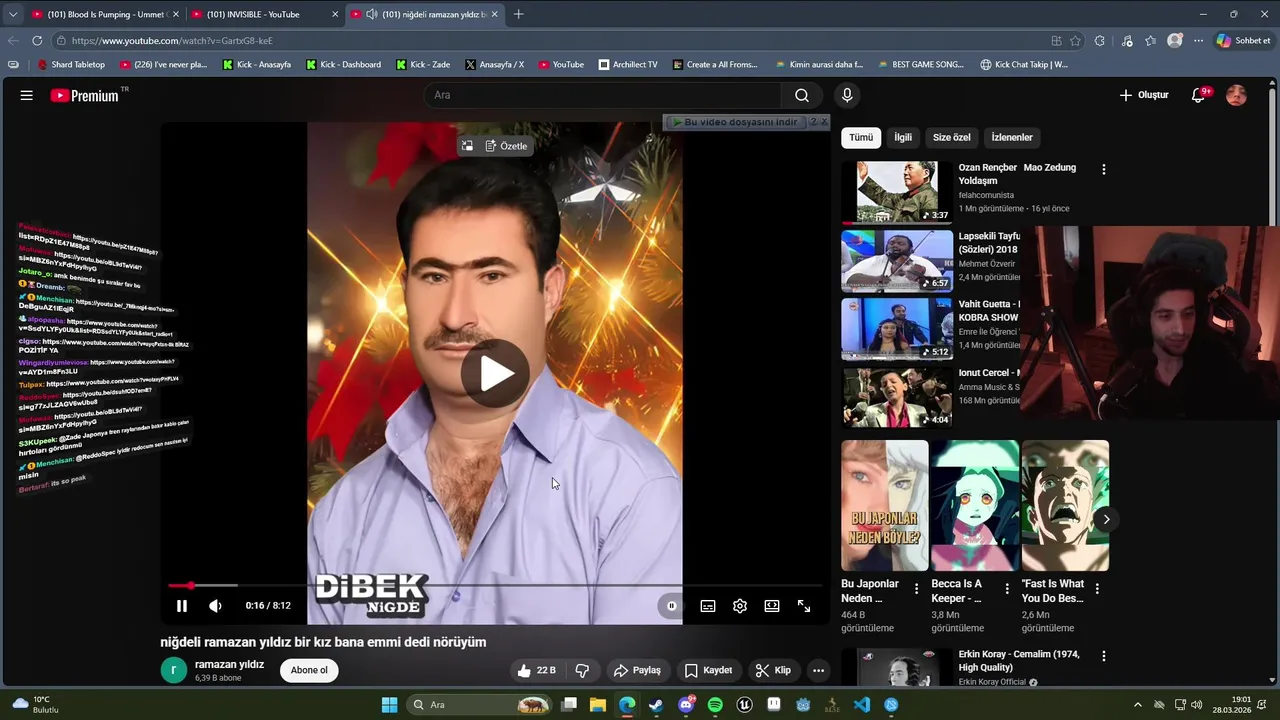Select the İlgili filter chip
Screen dimensions: 1280x720
click(x=903, y=137)
